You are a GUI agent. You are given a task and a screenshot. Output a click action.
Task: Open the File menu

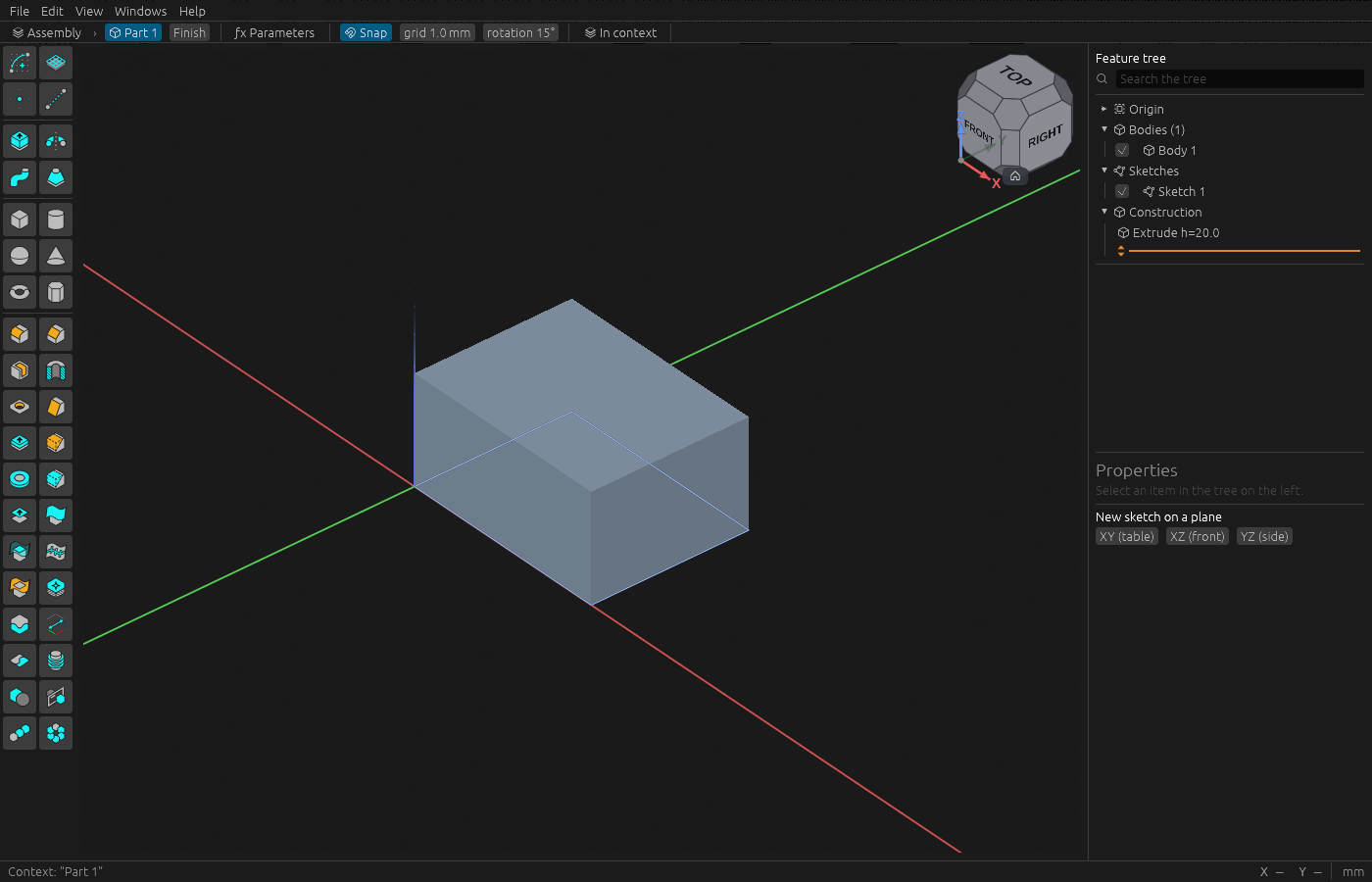click(x=20, y=11)
